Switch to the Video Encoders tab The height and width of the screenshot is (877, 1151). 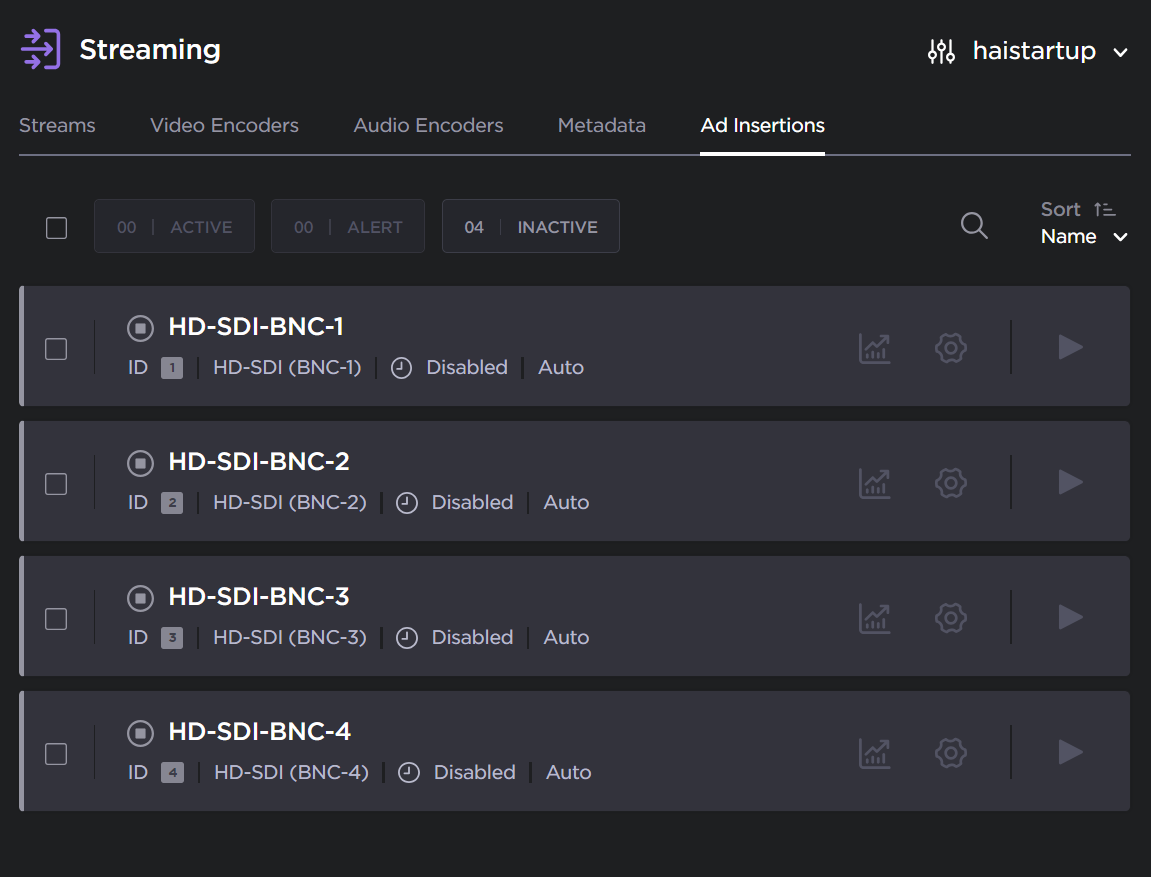pyautogui.click(x=224, y=125)
